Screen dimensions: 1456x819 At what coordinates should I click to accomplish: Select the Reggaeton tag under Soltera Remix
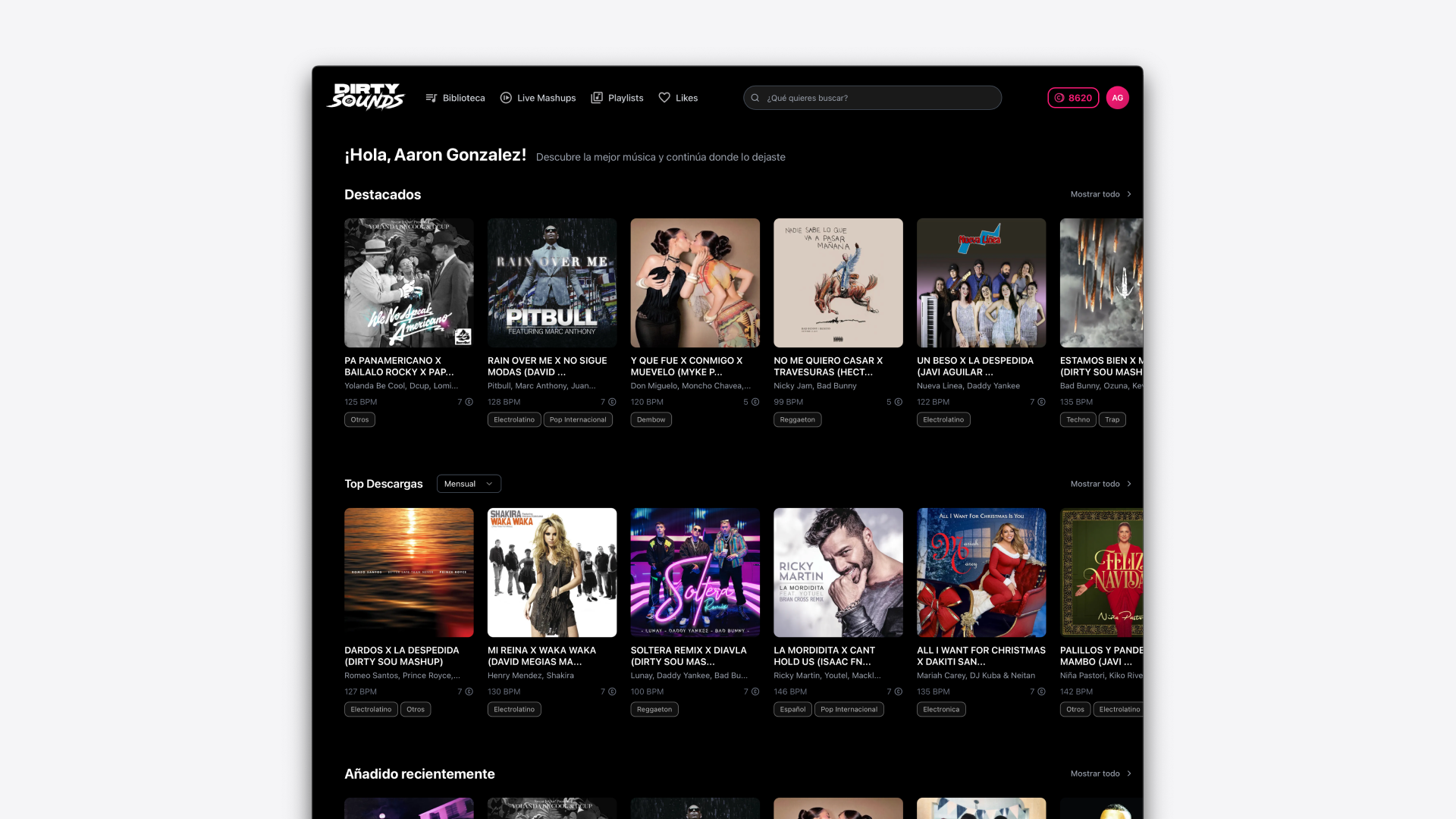(654, 709)
